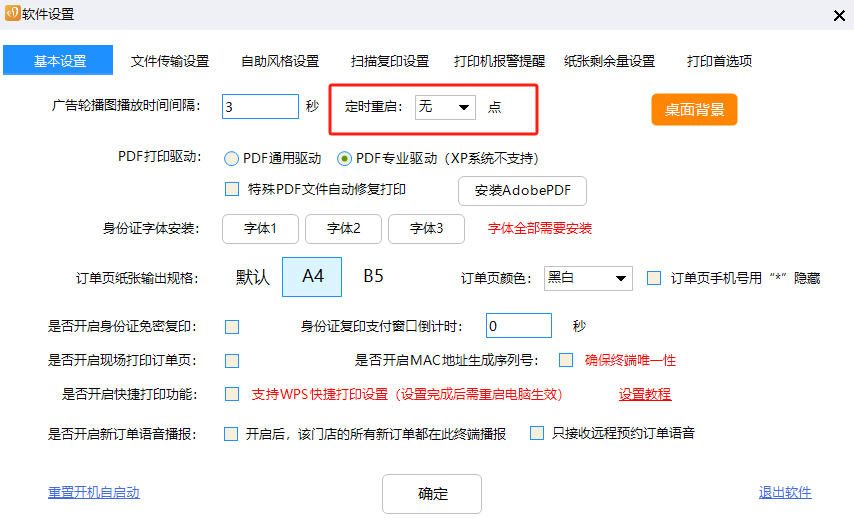Go to 扫描复印设置 tab
Viewport: 854px width, 522px height.
[390, 61]
